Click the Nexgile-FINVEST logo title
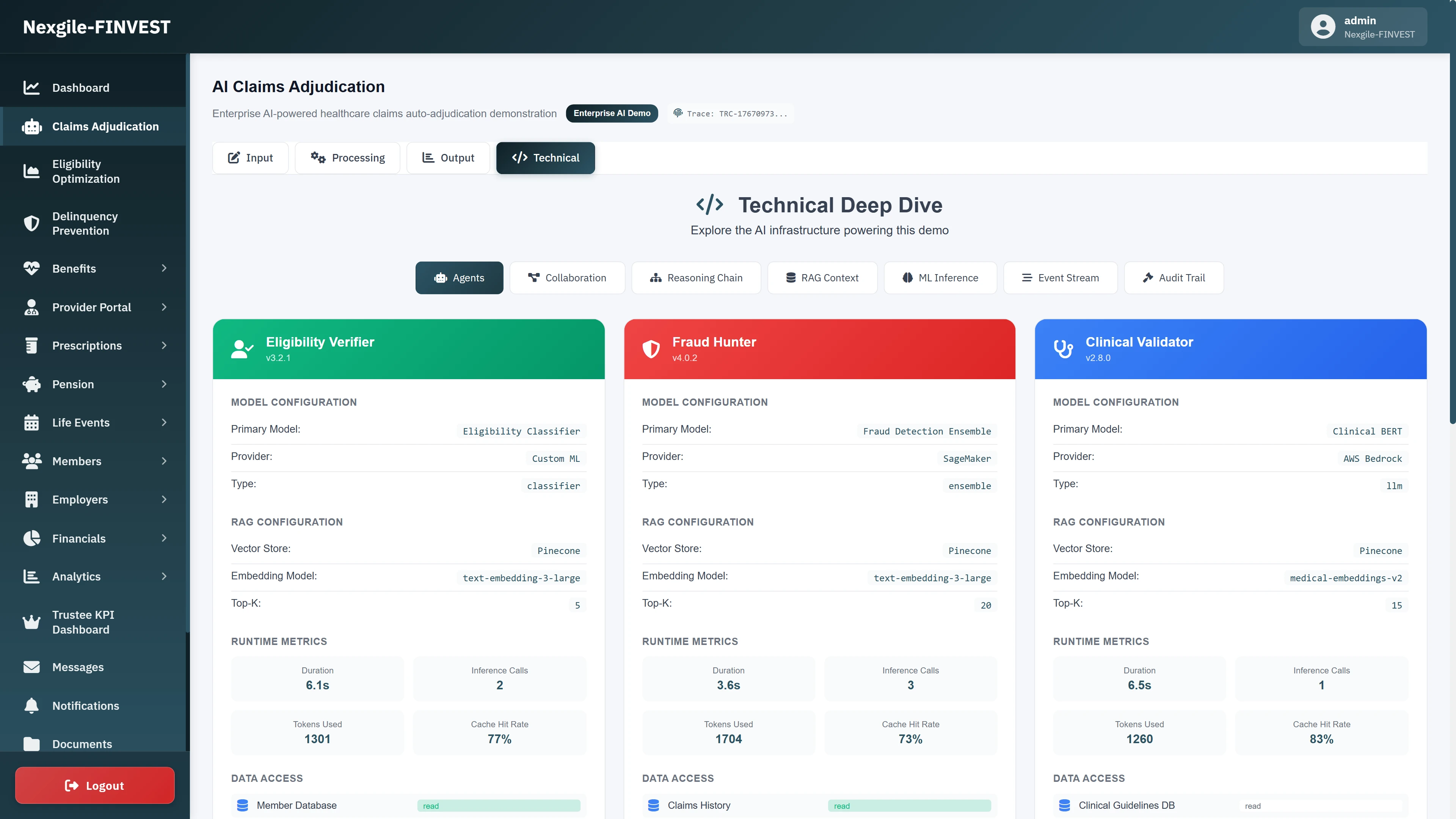This screenshot has height=819, width=1456. tap(97, 27)
